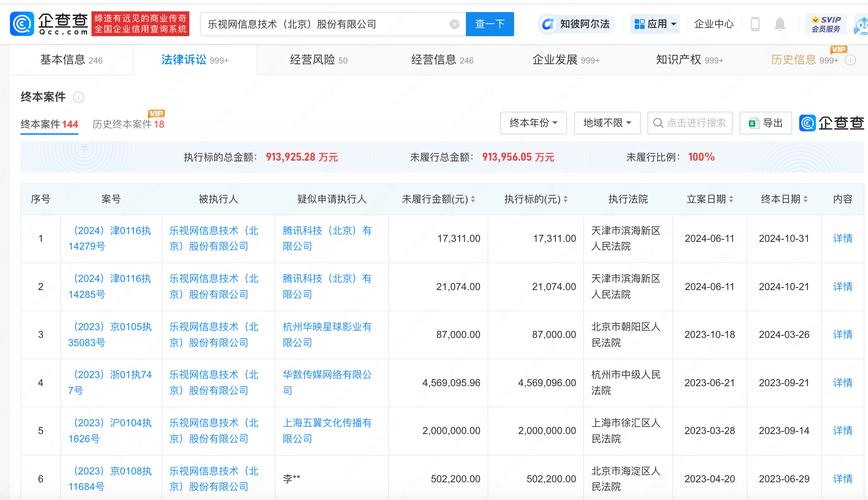Image resolution: width=868 pixels, height=500 pixels.
Task: Open the 知彼阿尔法 assistant
Action: (576, 24)
